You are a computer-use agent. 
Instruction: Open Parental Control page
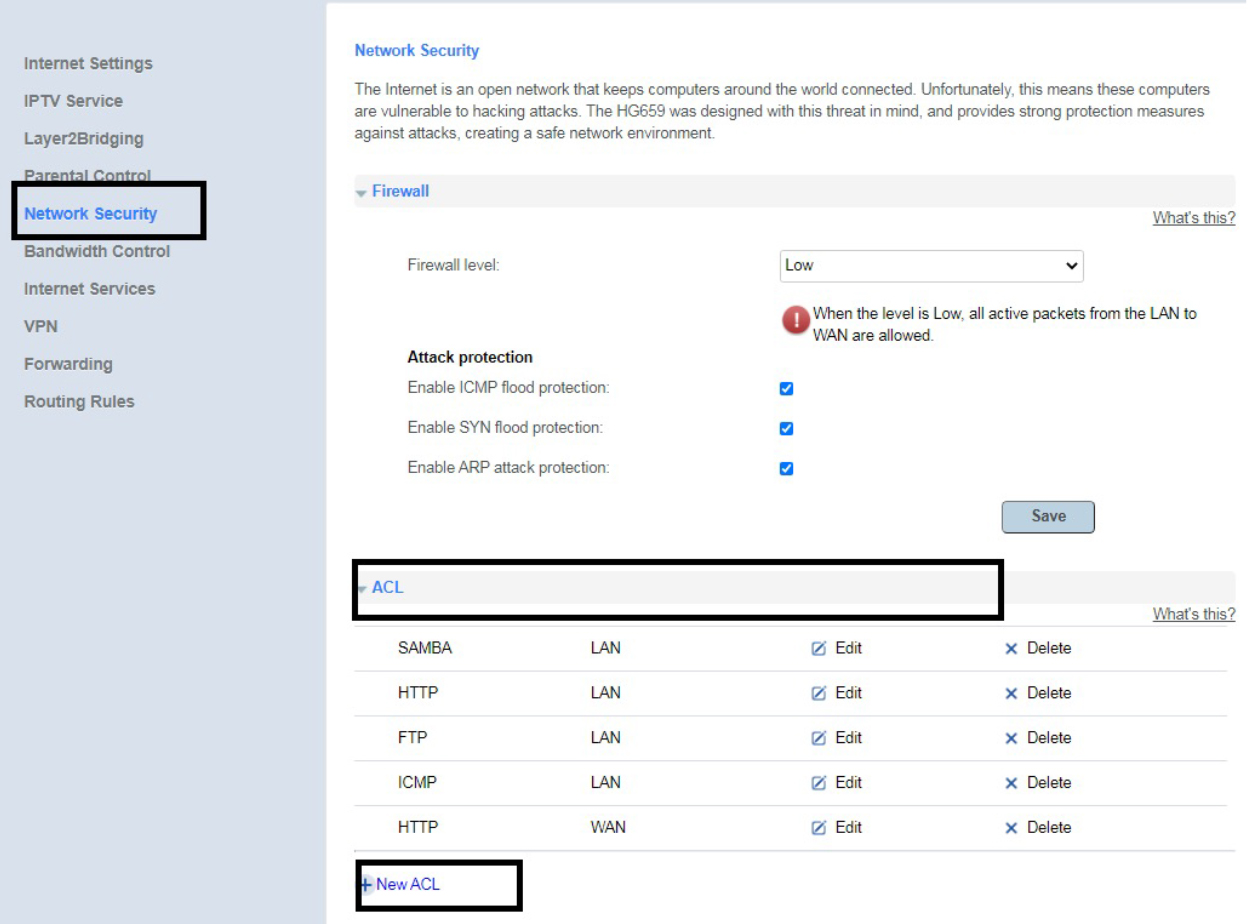[87, 176]
